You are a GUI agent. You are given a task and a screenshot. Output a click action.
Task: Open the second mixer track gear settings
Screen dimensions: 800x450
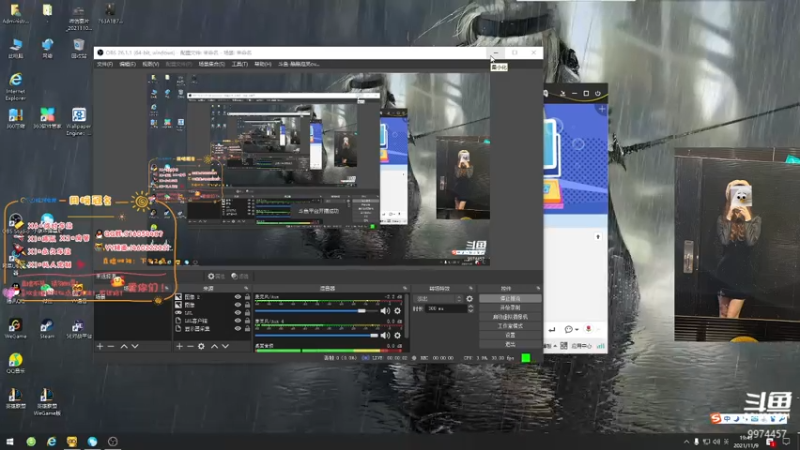(x=397, y=335)
